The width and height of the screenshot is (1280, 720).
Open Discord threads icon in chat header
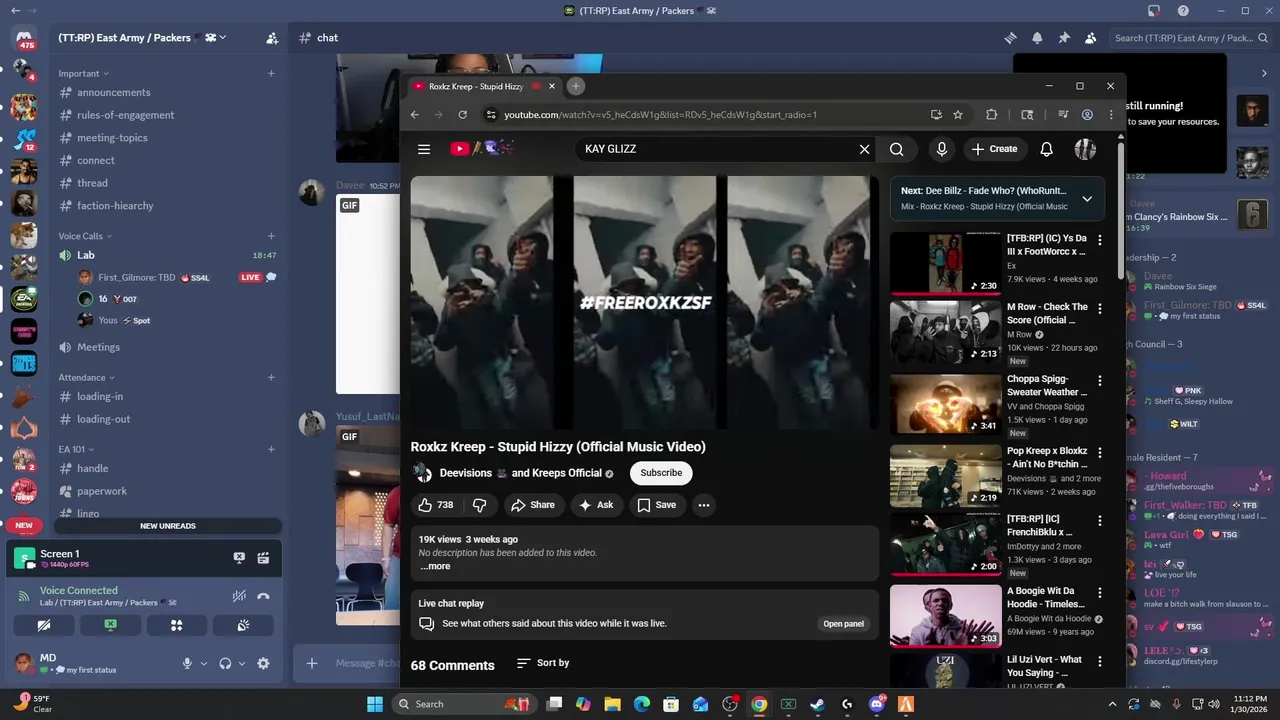pos(1011,38)
